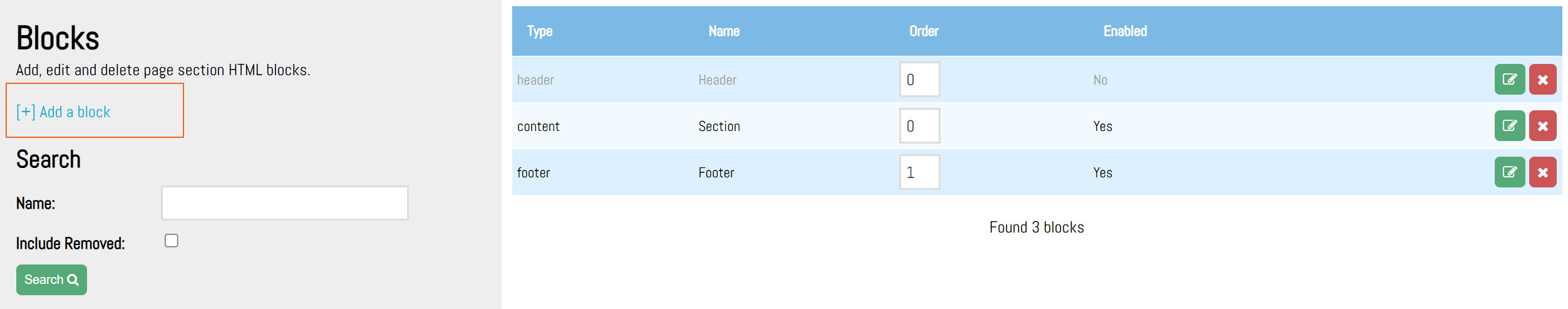Screen dimensions: 1568x309
Task: Click the Footer block order input
Action: click(x=919, y=172)
